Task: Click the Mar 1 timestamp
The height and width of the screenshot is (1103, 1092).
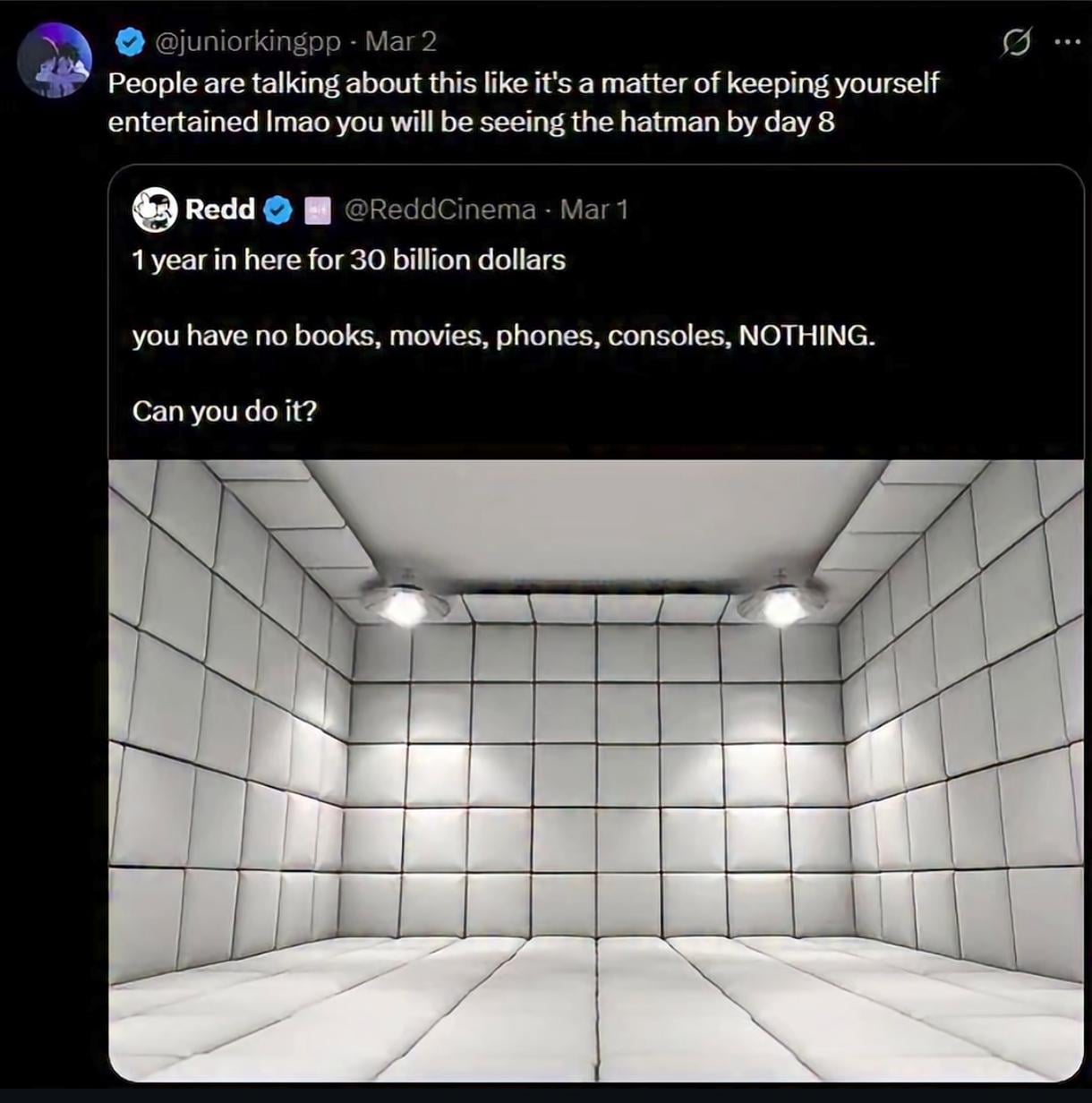Action: pyautogui.click(x=594, y=209)
